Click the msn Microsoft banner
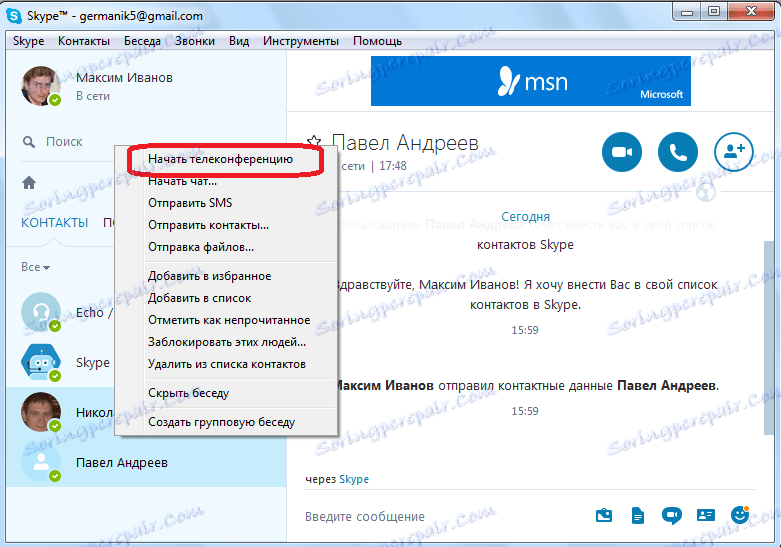This screenshot has height=547, width=781. 530,81
